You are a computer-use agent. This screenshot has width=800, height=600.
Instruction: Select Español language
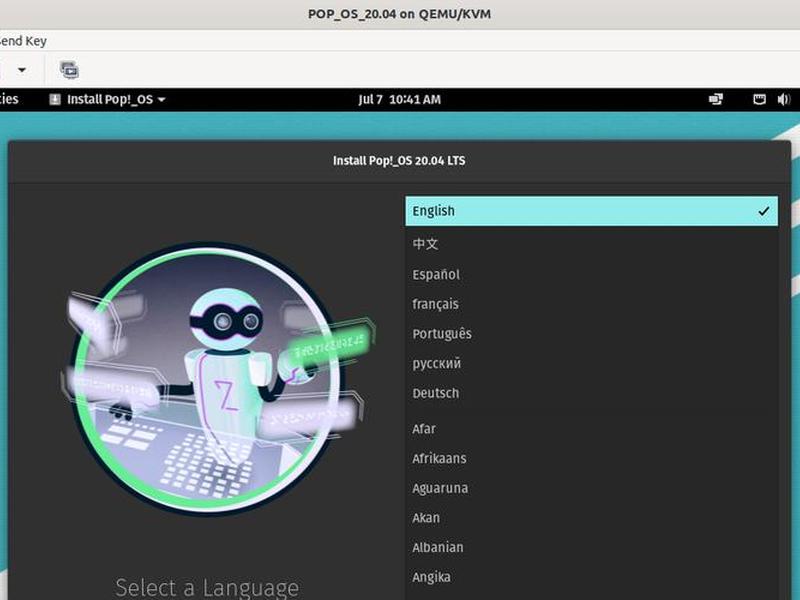[591, 274]
